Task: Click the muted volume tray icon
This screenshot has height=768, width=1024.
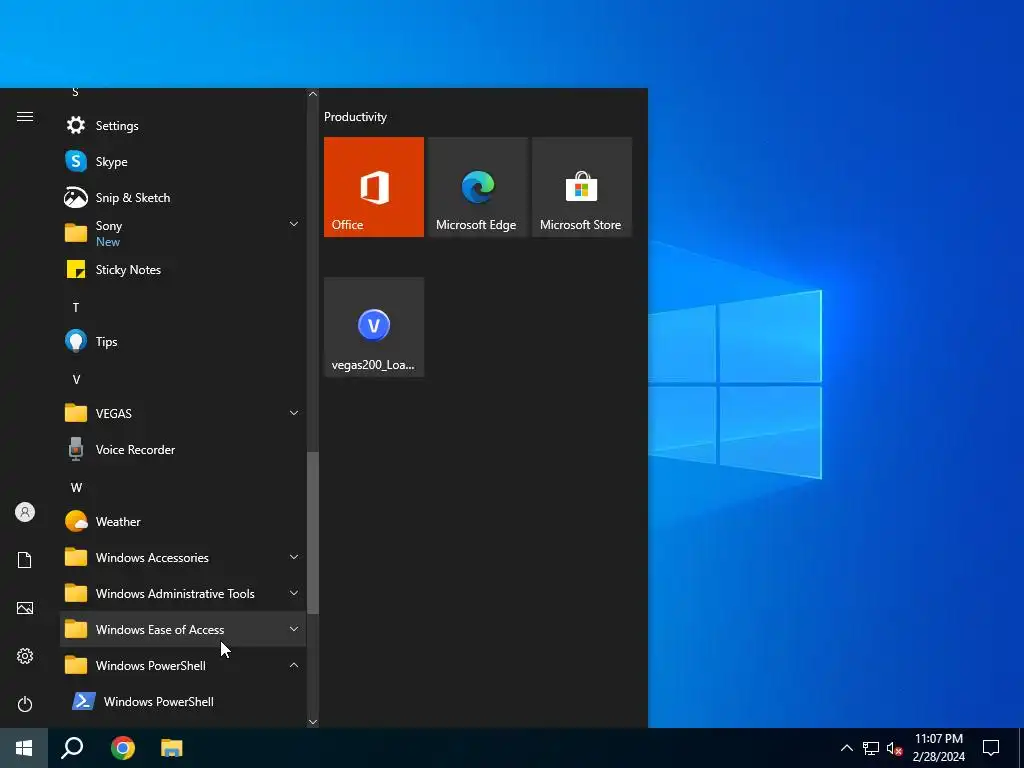Action: (894, 748)
